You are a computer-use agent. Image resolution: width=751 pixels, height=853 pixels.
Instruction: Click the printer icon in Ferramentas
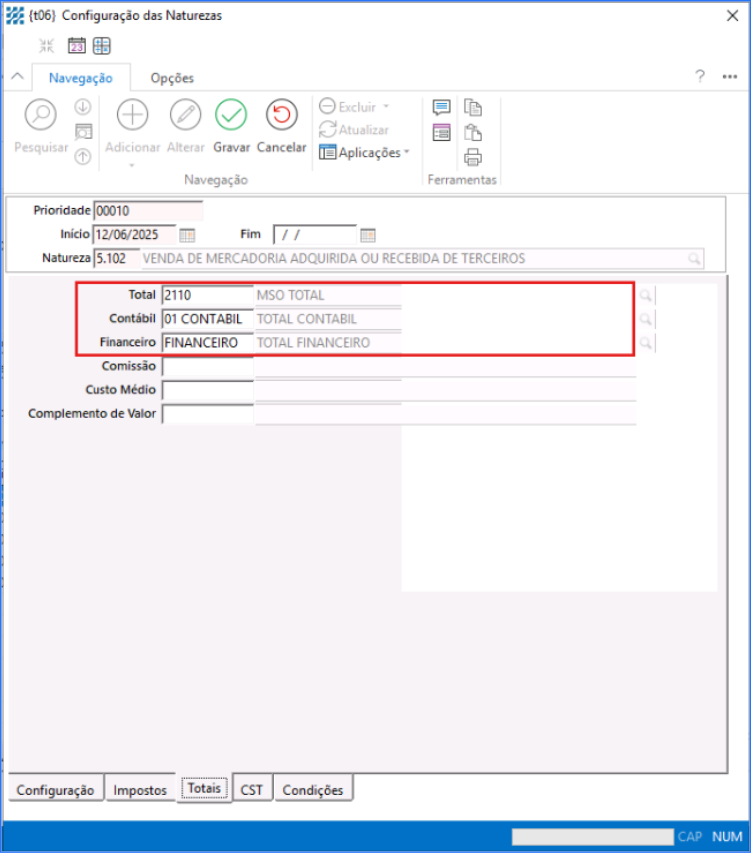coord(473,156)
